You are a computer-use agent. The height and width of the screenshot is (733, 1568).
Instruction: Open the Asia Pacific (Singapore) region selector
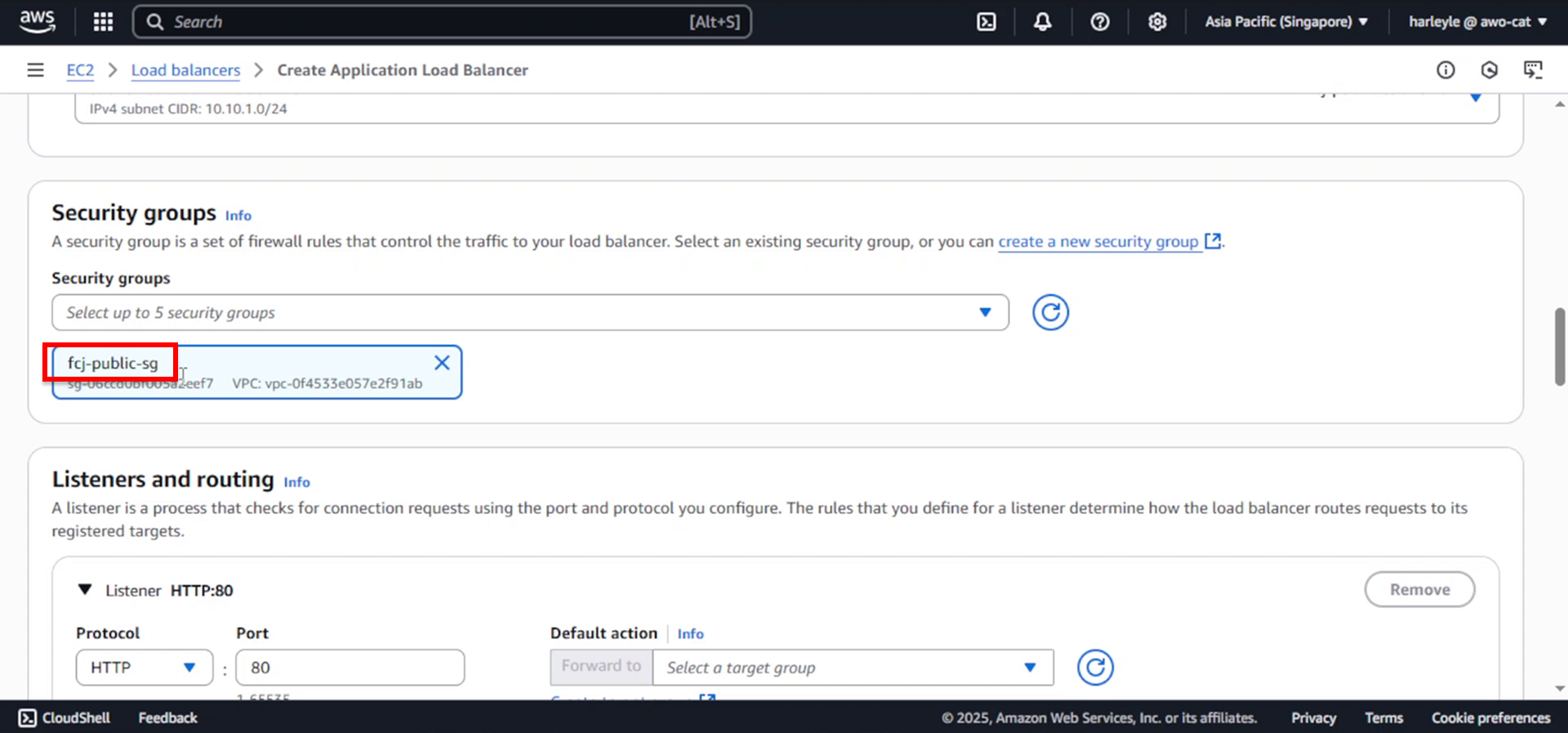coord(1286,22)
